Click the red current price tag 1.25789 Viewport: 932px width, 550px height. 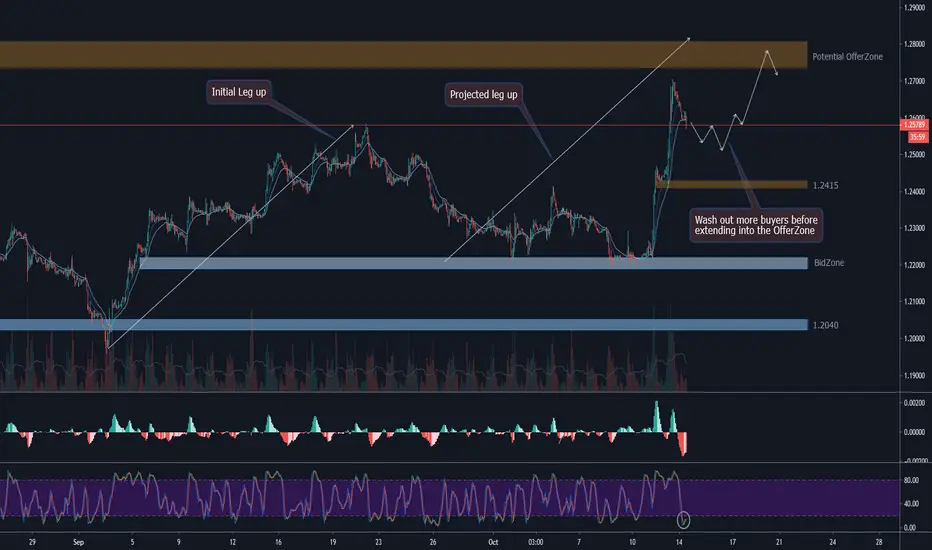(914, 125)
